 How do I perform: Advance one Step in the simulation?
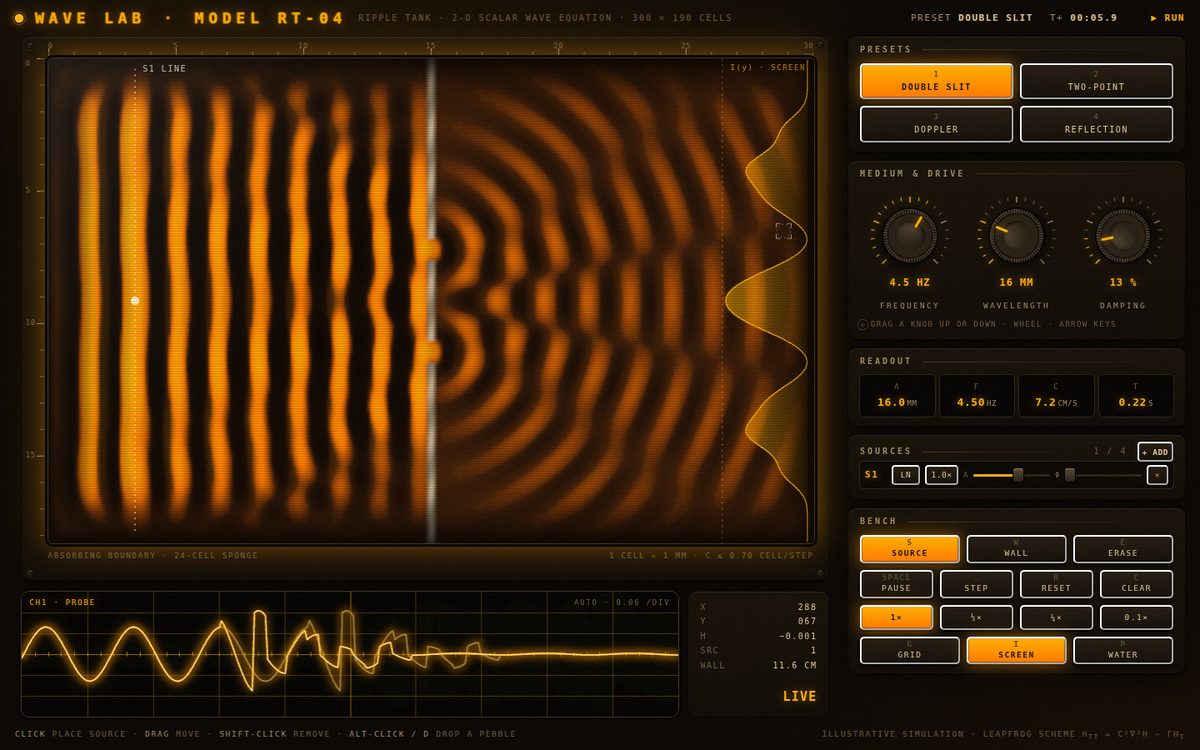click(976, 584)
